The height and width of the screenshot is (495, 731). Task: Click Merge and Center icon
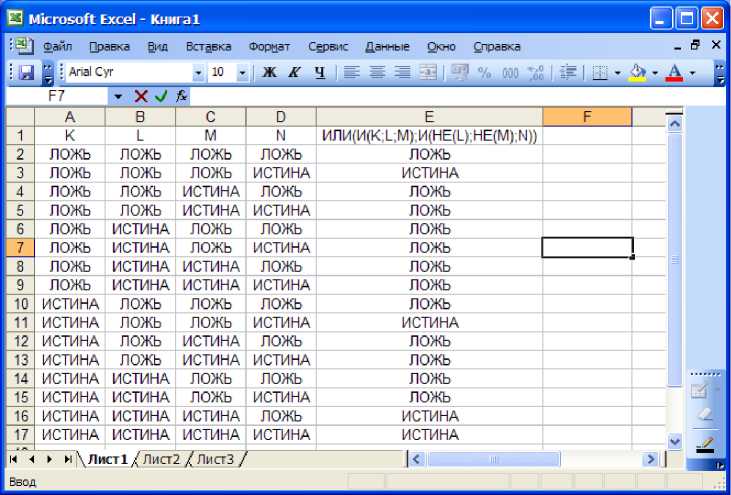tap(428, 72)
